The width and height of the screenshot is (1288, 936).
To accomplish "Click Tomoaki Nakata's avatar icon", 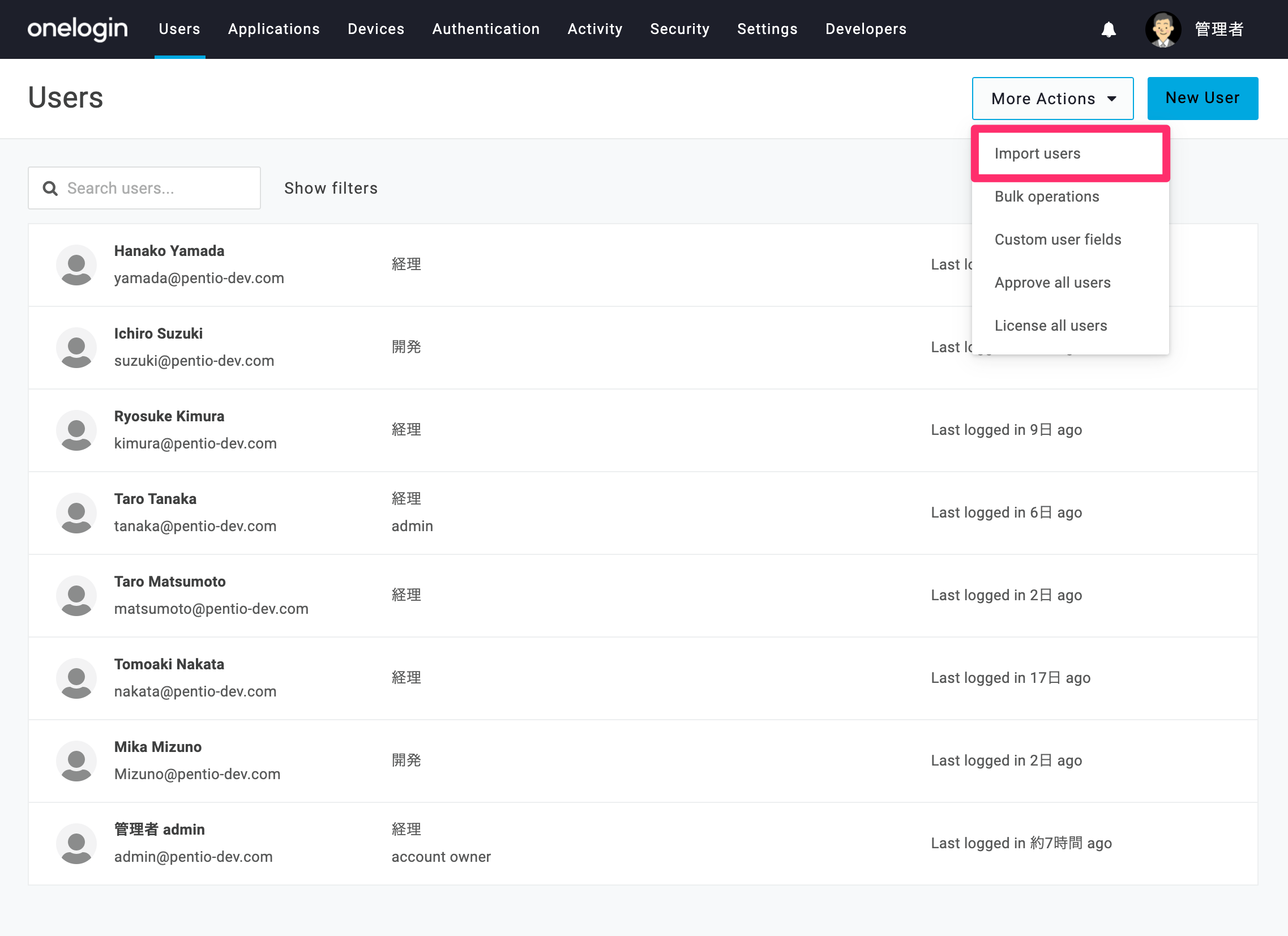I will pos(76,678).
